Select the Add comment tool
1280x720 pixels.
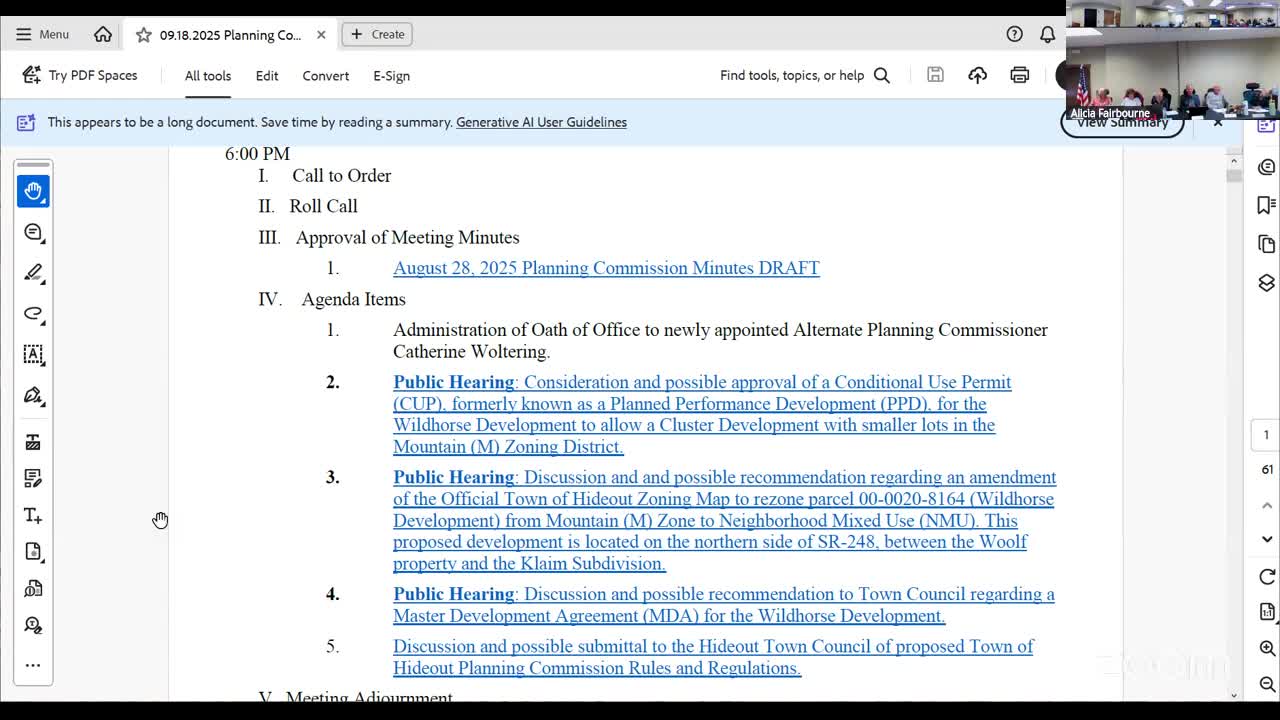tap(33, 232)
